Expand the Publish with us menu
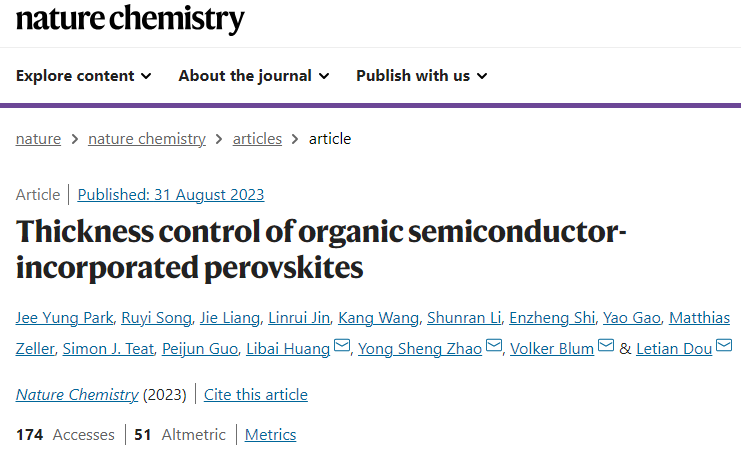 click(x=422, y=76)
